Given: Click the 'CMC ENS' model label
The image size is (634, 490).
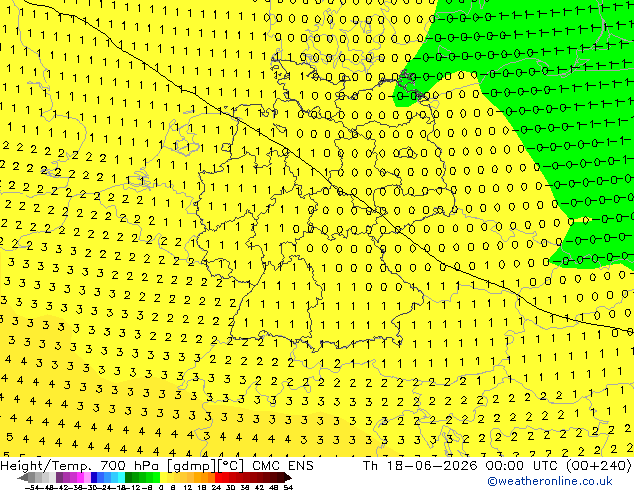Looking at the screenshot, I should click(283, 466).
